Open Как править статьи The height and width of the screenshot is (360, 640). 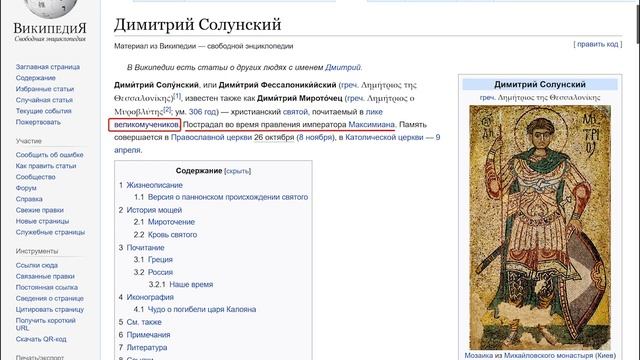point(46,166)
